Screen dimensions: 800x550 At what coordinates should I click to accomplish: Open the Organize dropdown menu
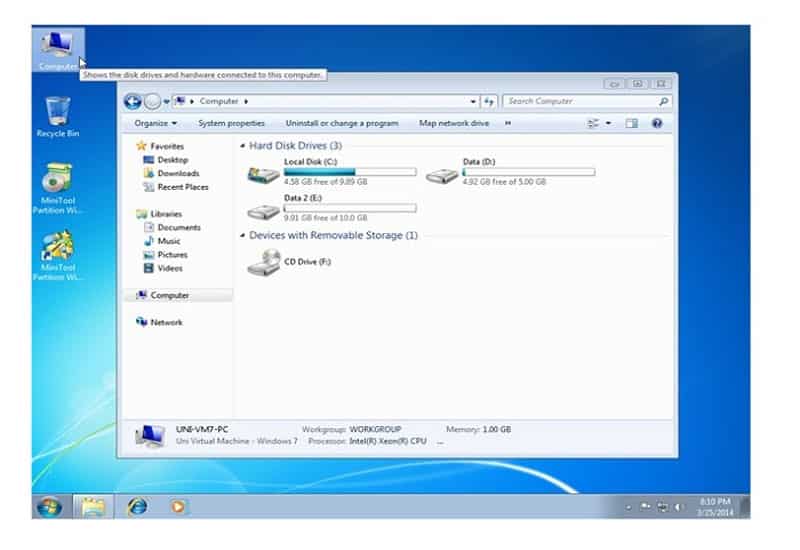point(155,123)
